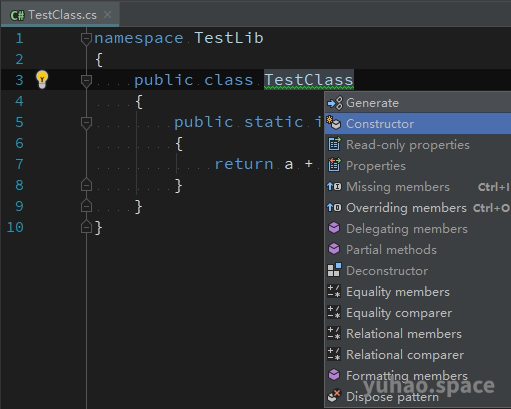Click line number 7 in the gutter
The image size is (511, 409).
pyautogui.click(x=19, y=164)
